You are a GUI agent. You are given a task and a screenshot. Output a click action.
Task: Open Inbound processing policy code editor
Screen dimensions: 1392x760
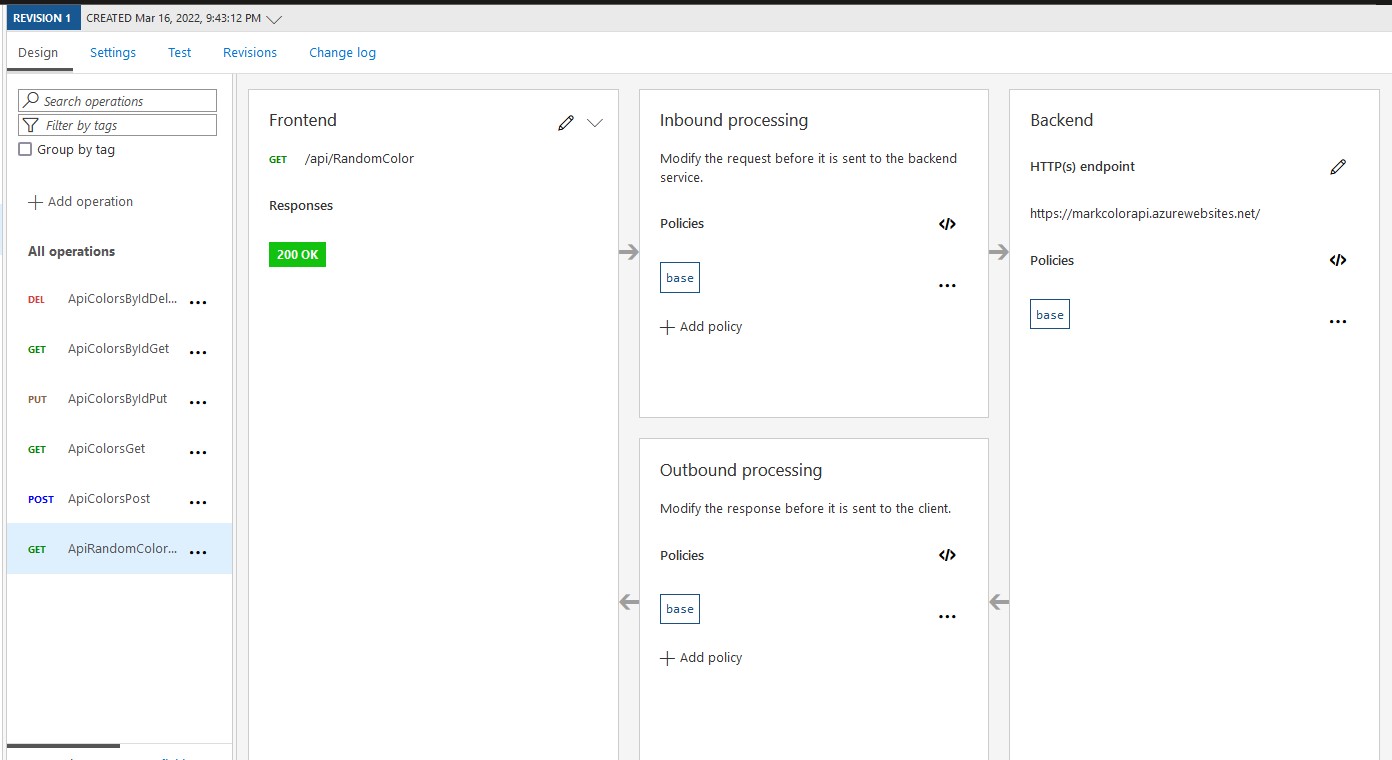click(x=947, y=224)
